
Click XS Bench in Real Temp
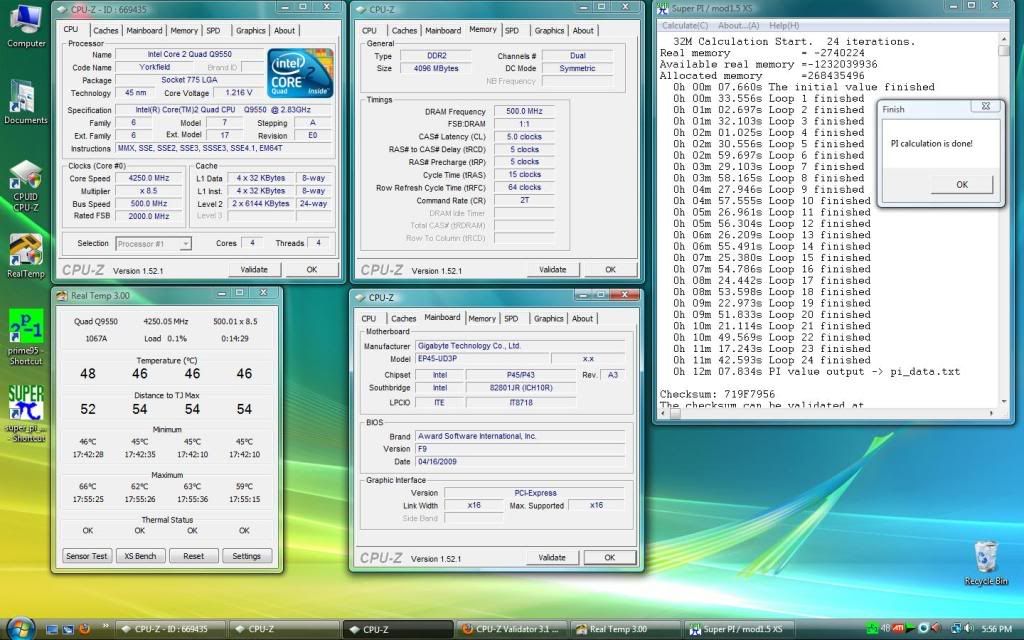tap(140, 556)
